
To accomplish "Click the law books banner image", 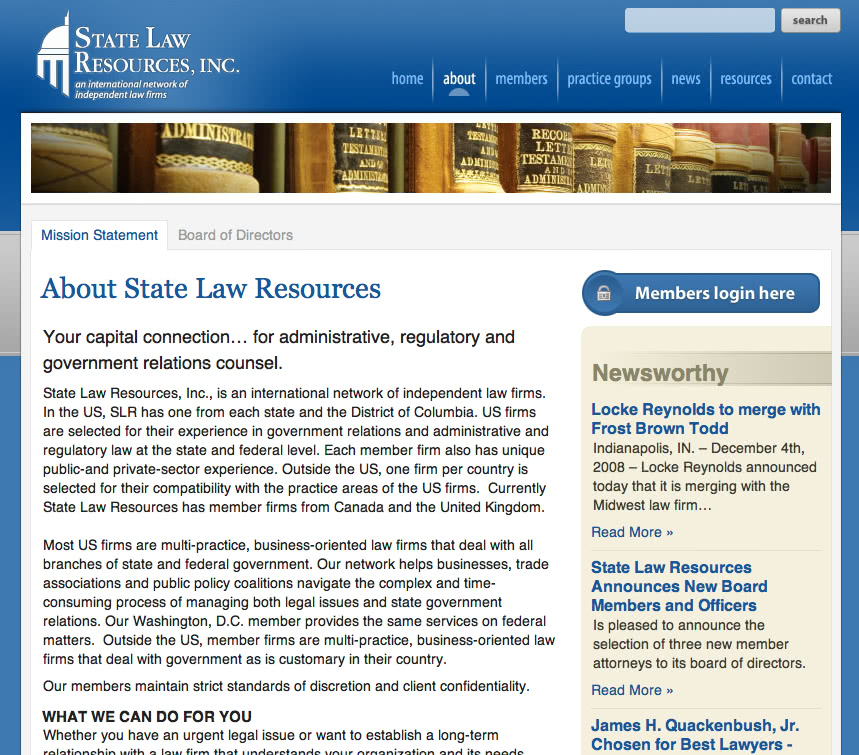I will 431,158.
